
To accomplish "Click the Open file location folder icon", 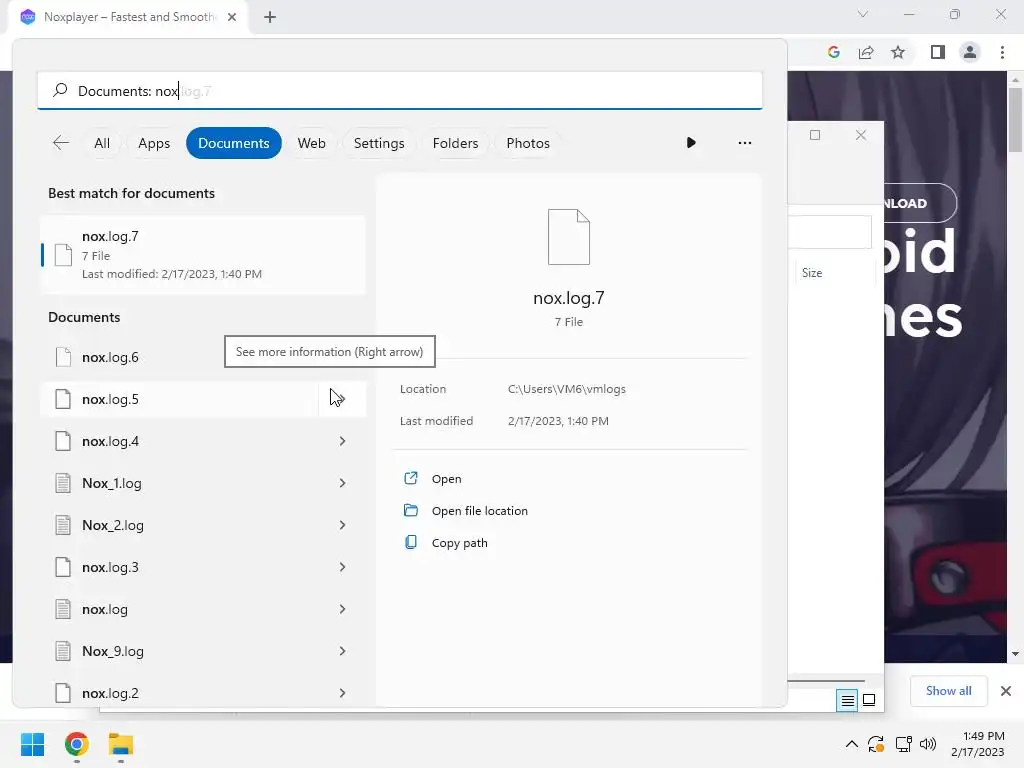I will [411, 510].
